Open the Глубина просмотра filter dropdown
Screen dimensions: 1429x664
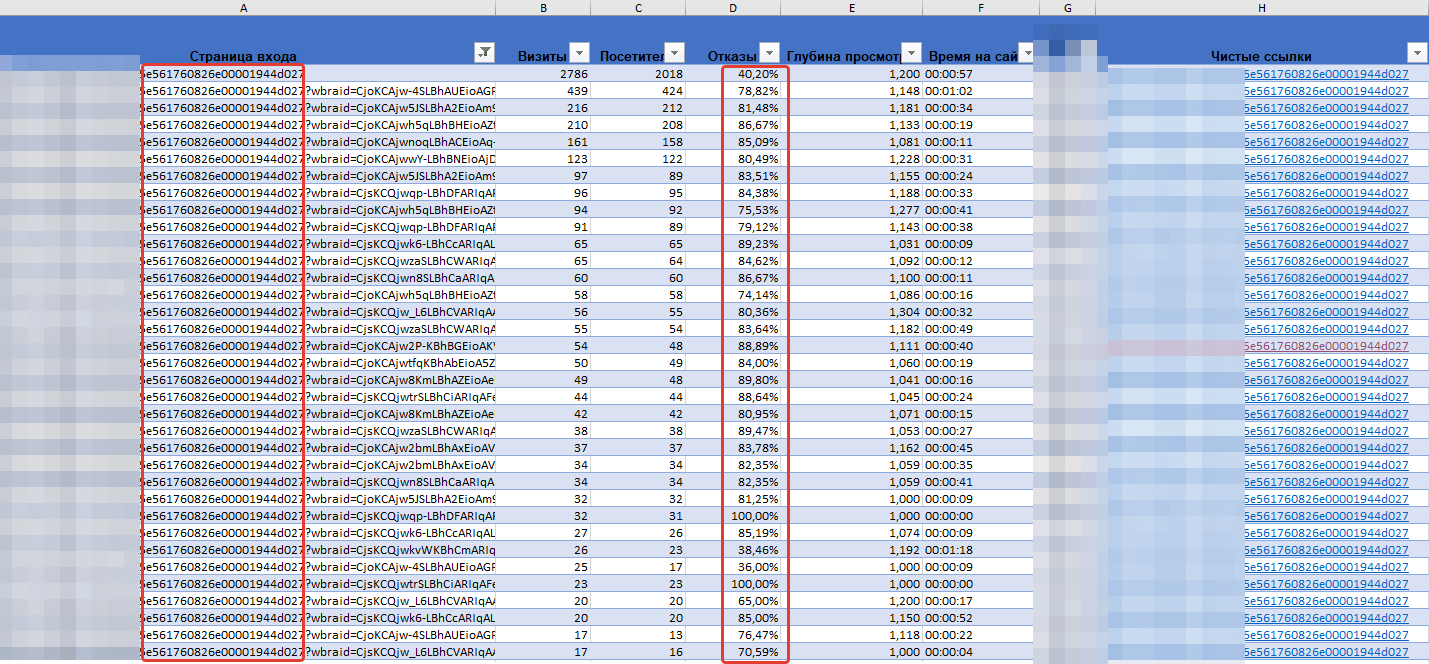point(911,53)
